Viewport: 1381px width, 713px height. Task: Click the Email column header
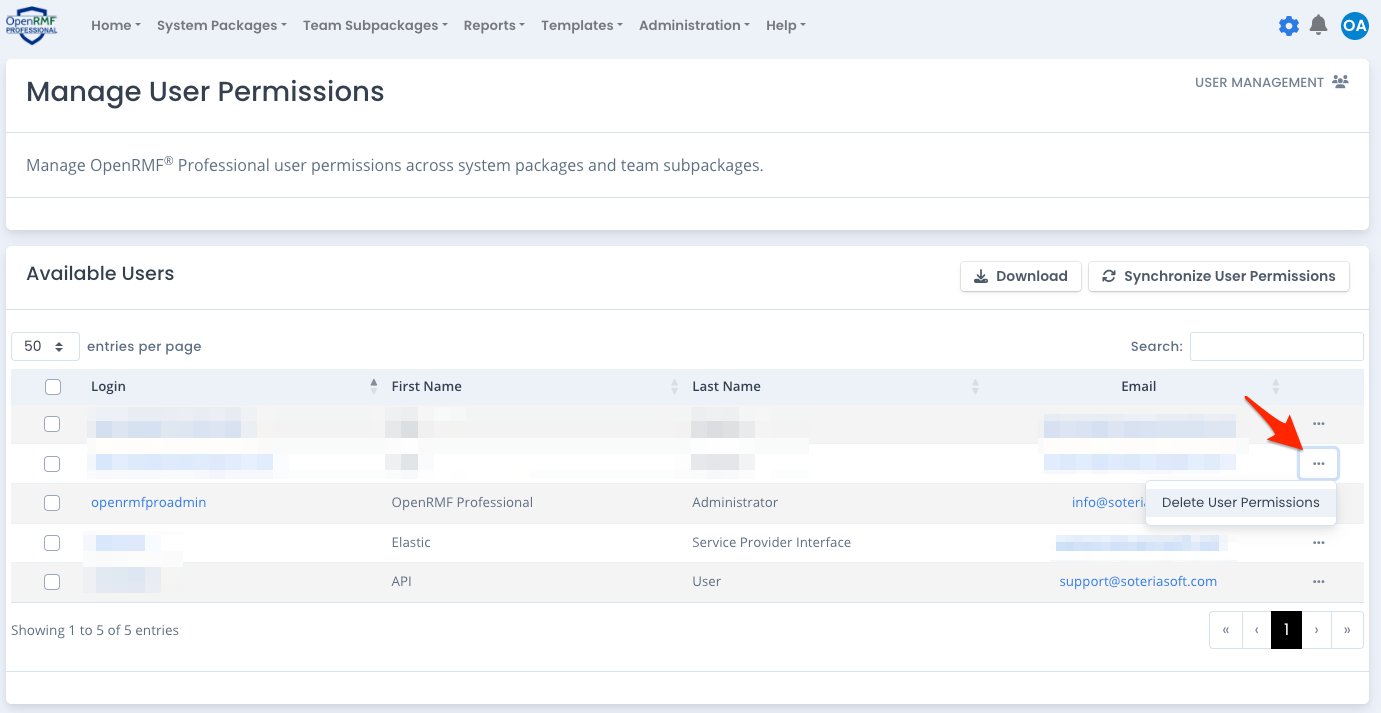tap(1138, 386)
